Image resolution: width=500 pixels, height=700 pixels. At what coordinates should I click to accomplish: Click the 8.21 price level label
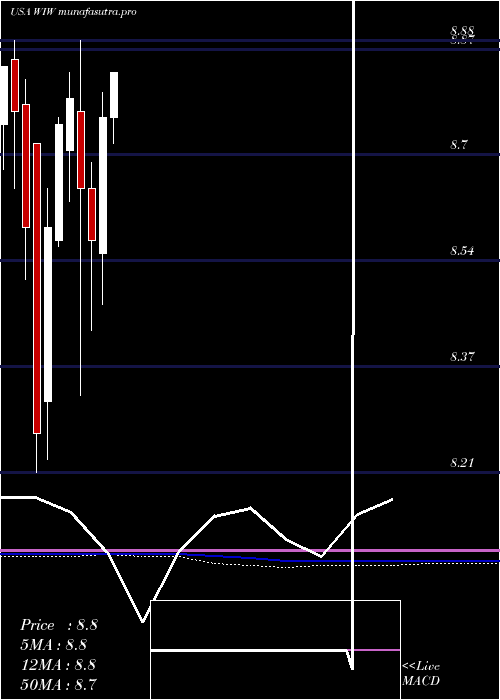462,462
